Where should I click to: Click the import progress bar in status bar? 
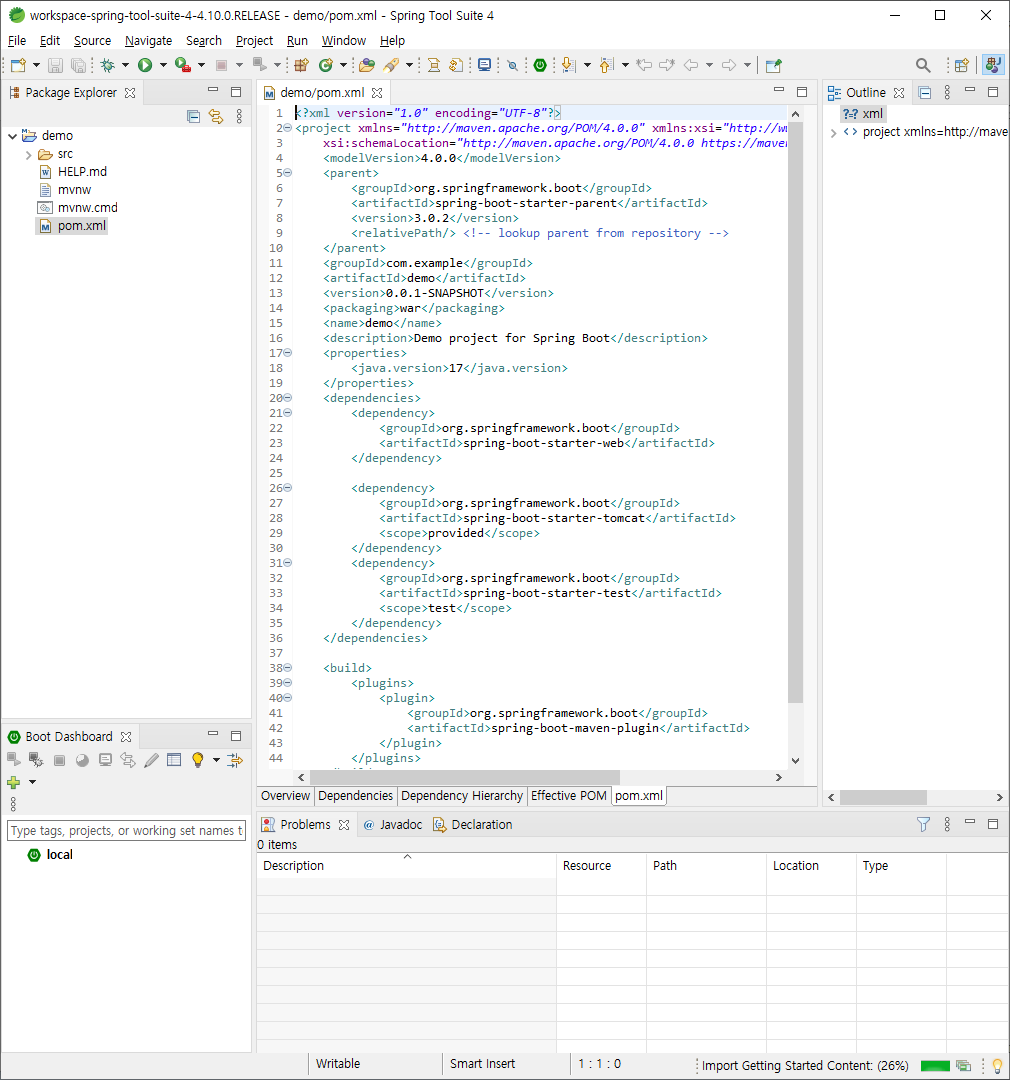[935, 1066]
